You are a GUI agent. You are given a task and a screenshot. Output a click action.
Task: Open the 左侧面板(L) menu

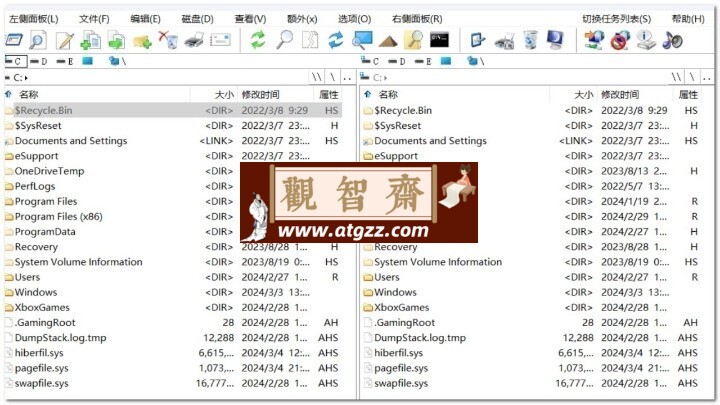coord(34,19)
